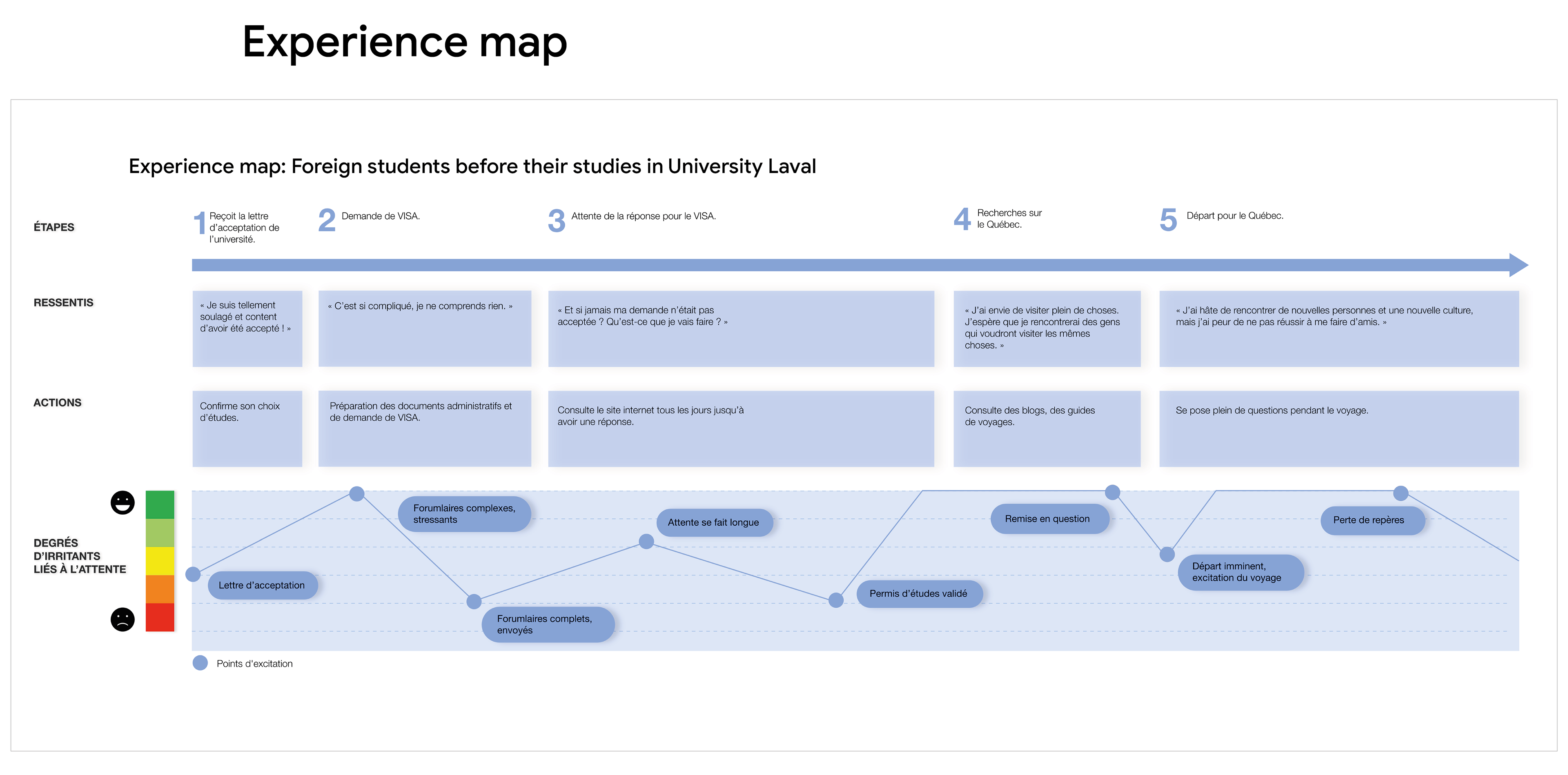This screenshot has width=1568, height=775.
Task: Click the data point left of Permis d'études validé
Action: (x=836, y=600)
